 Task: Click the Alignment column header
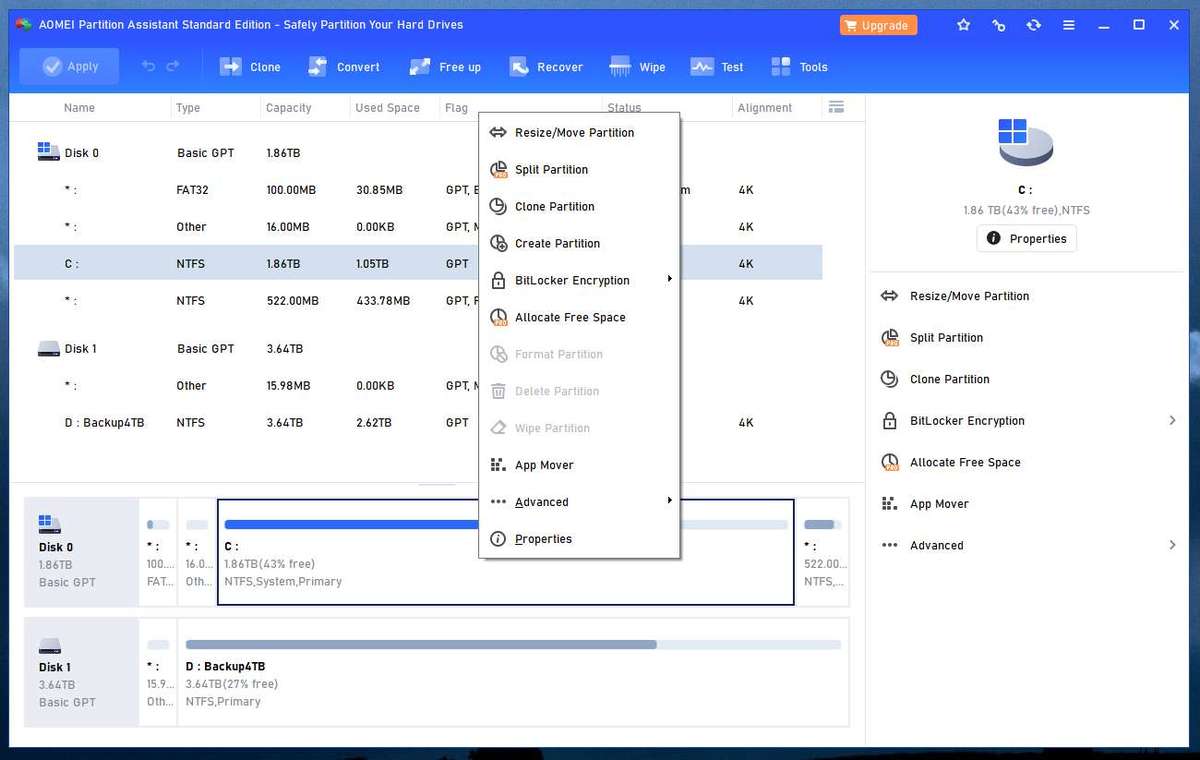[x=765, y=108]
